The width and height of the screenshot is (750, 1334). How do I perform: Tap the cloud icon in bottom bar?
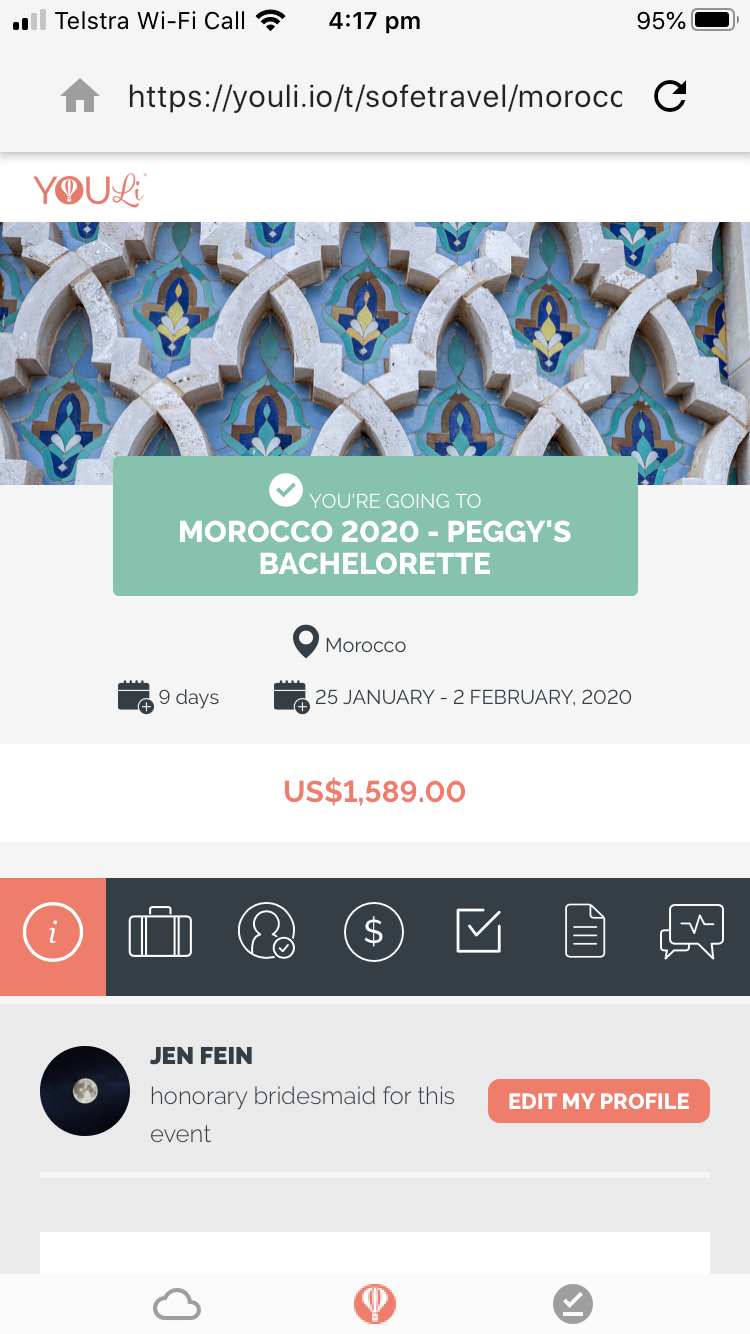point(177,1304)
